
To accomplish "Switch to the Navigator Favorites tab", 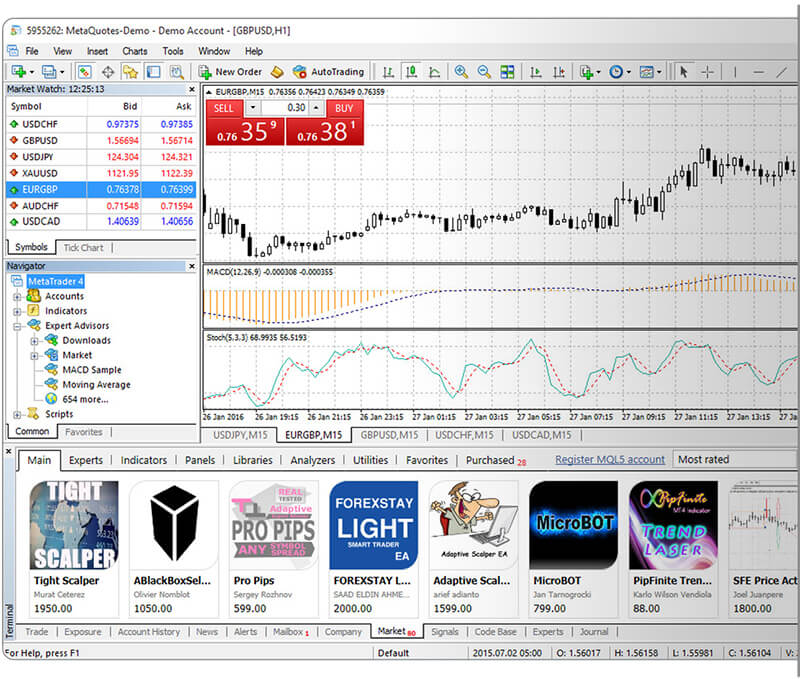I will (x=84, y=432).
